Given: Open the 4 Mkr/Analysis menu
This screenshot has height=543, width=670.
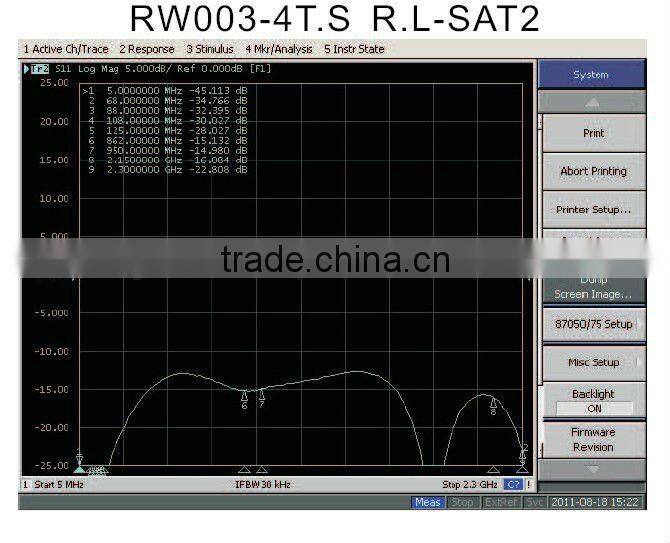Looking at the screenshot, I should point(279,49).
